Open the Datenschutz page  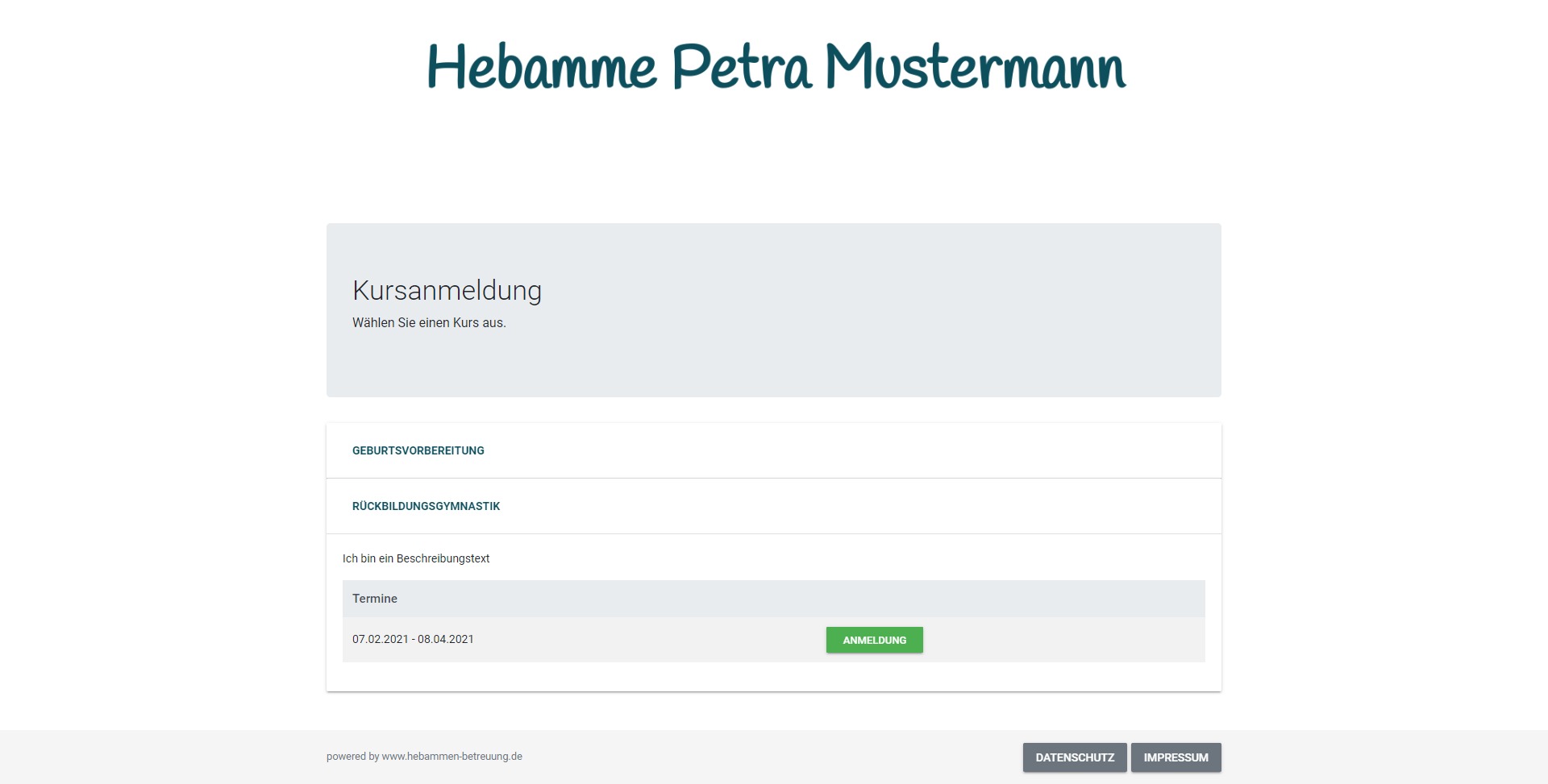(1074, 757)
